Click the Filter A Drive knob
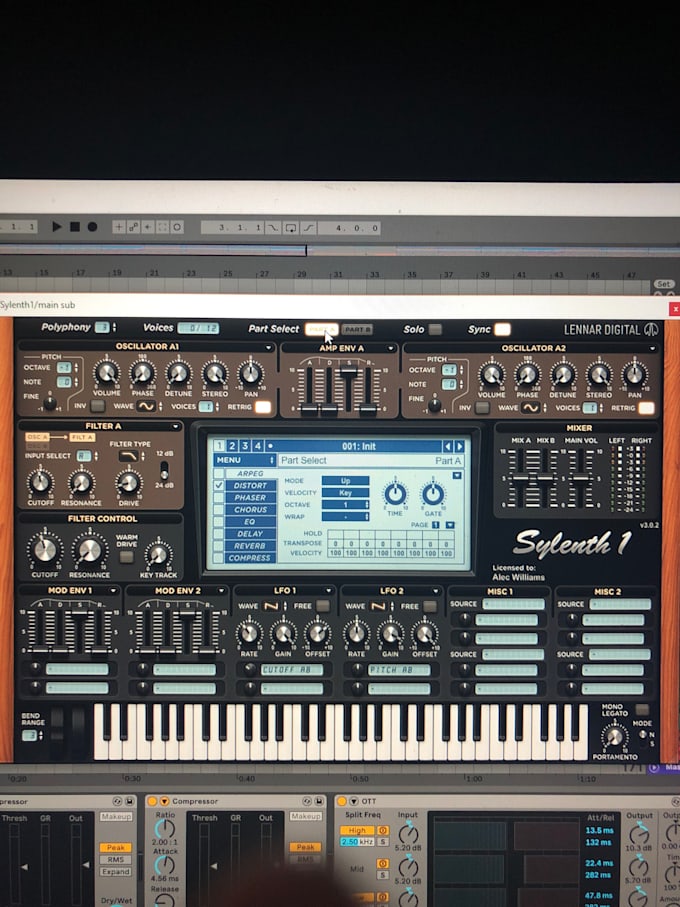Image resolution: width=680 pixels, height=907 pixels. coord(128,482)
